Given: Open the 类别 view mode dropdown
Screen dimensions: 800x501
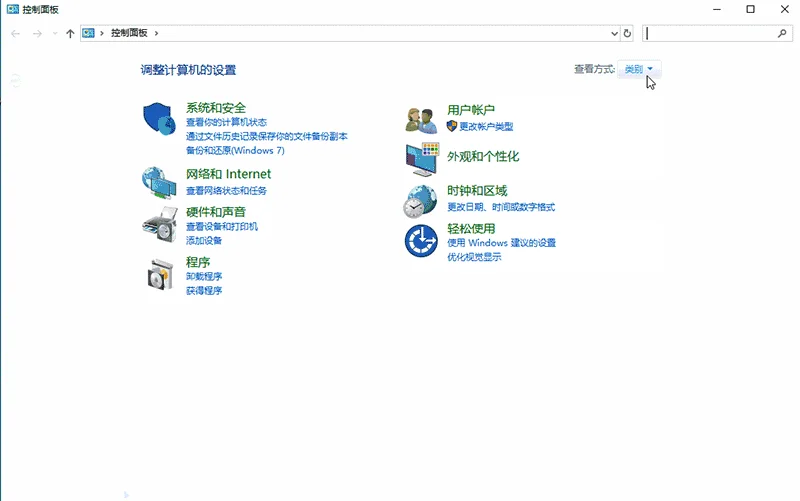Looking at the screenshot, I should 639,69.
